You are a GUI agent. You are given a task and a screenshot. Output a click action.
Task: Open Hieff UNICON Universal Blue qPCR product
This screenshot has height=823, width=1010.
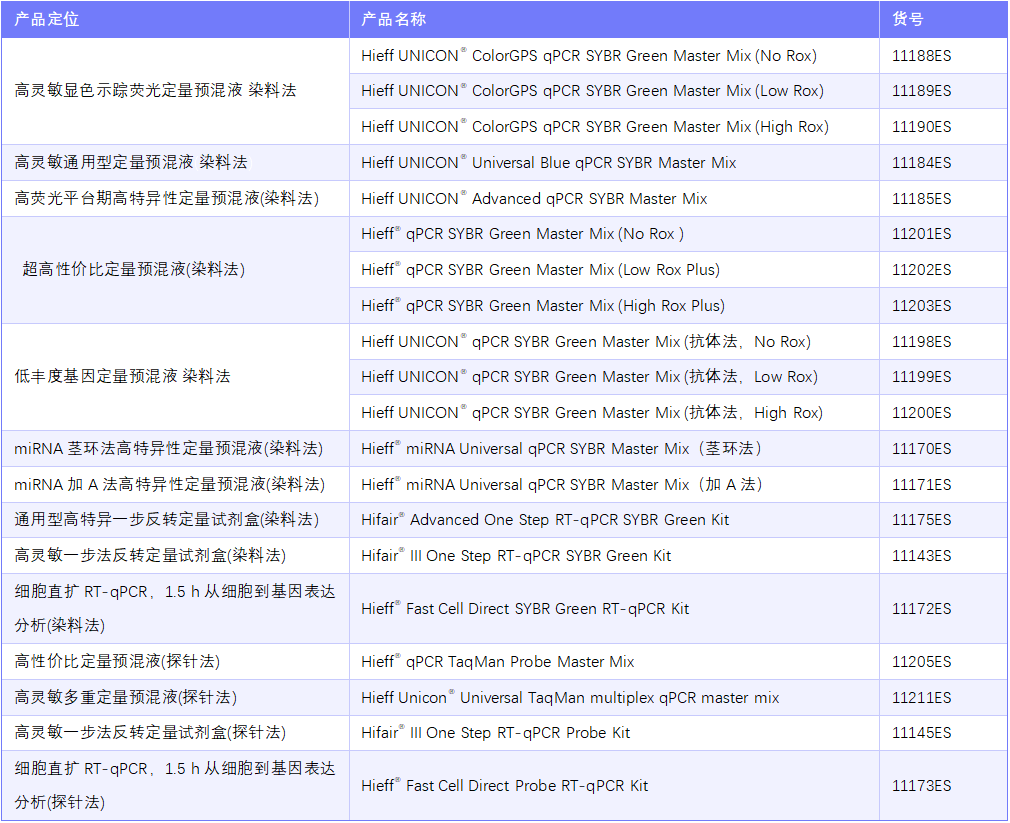[548, 163]
